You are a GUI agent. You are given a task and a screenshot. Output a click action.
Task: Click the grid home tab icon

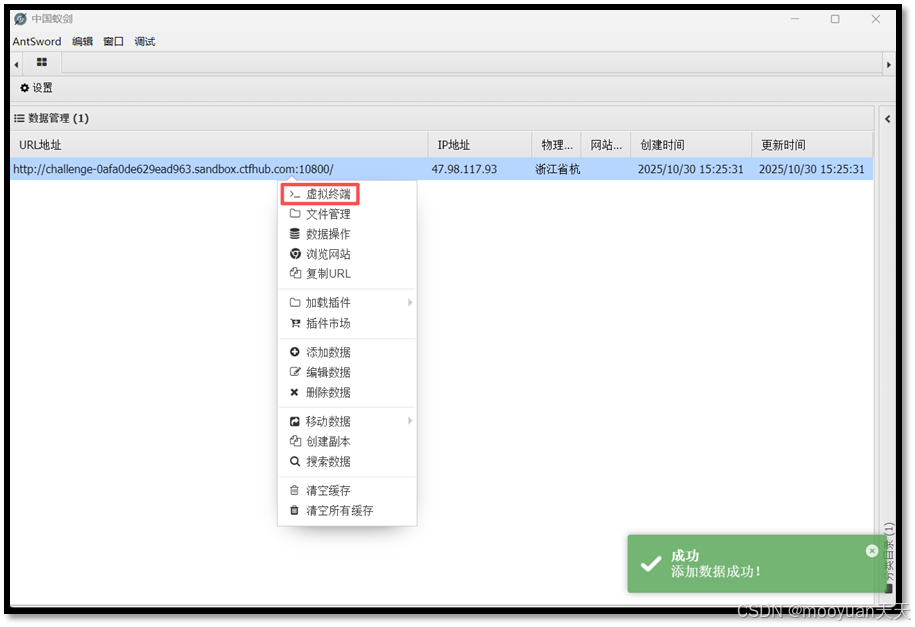tap(41, 62)
